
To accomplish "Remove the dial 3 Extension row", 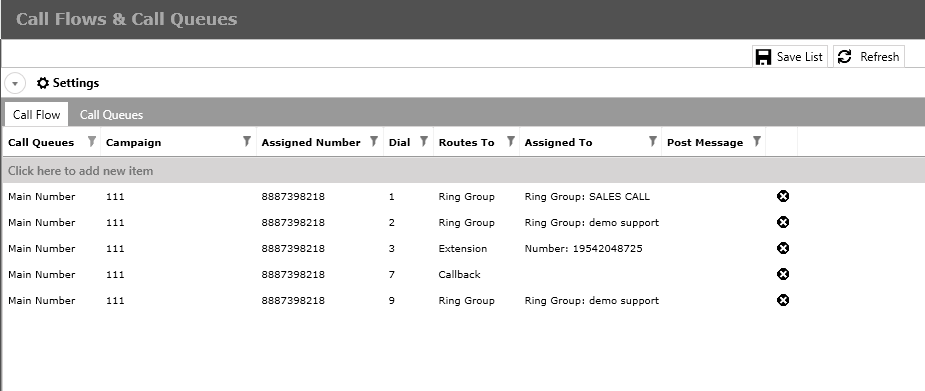I will pos(783,248).
